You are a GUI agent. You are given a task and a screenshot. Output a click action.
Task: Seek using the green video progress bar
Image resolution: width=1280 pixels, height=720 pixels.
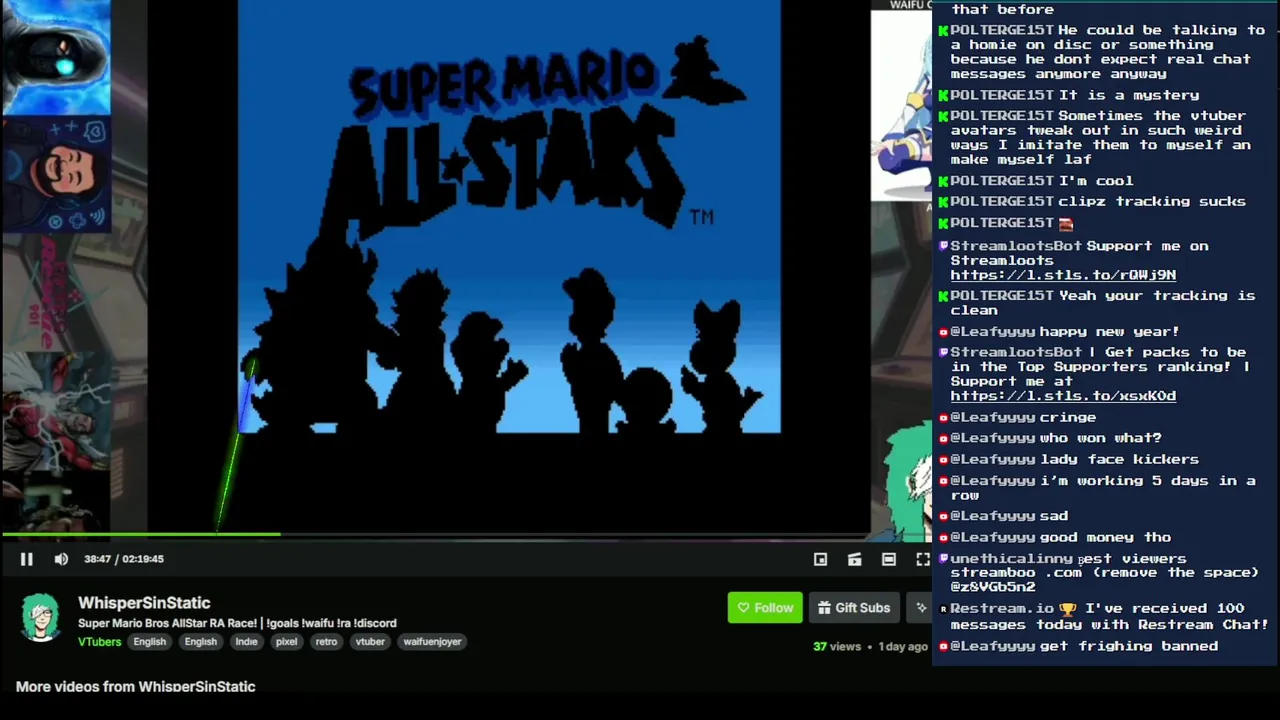[x=465, y=535]
